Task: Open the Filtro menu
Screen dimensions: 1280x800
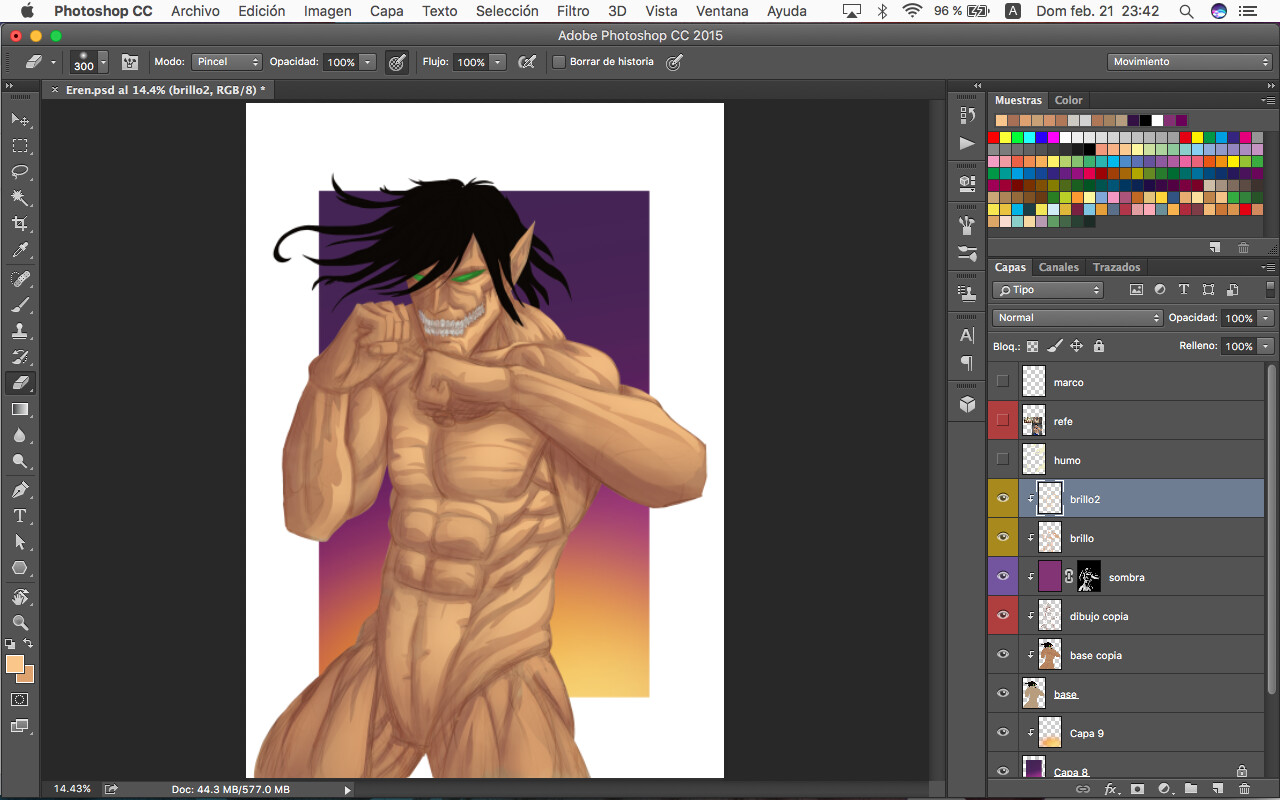Action: click(x=573, y=11)
